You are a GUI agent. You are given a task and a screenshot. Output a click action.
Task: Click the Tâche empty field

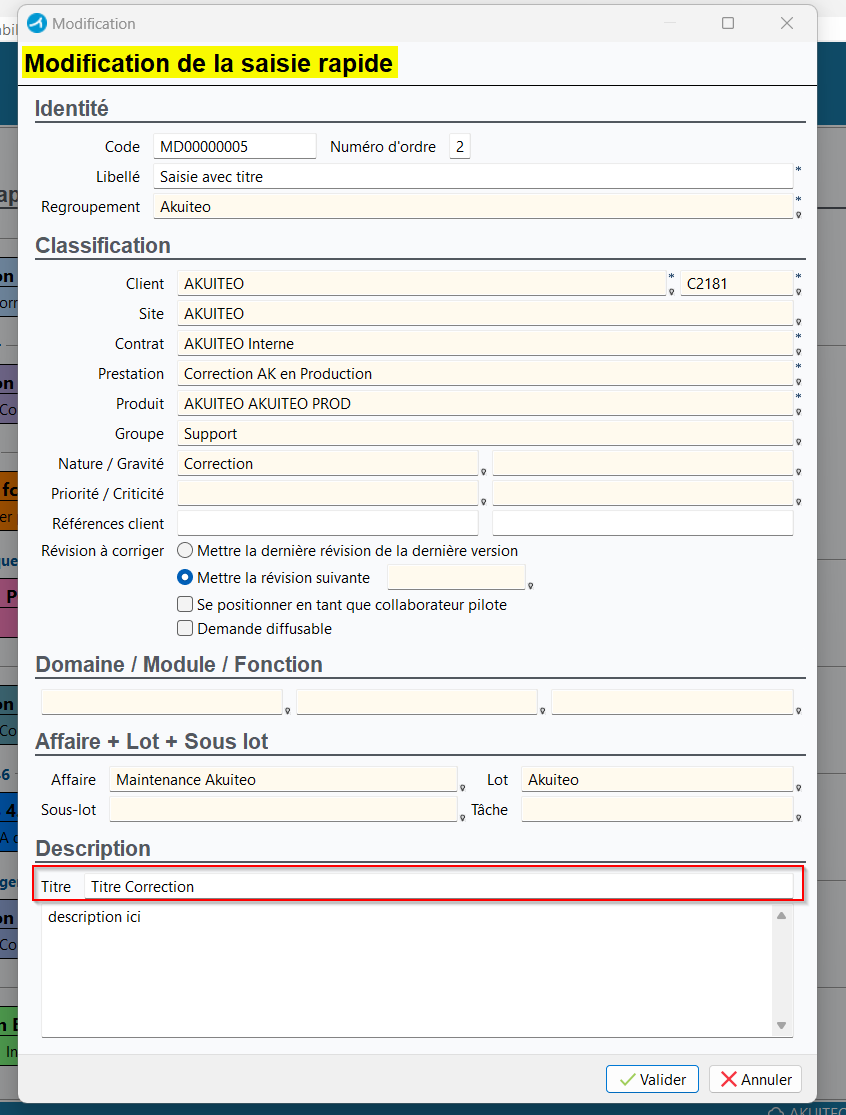pyautogui.click(x=657, y=809)
